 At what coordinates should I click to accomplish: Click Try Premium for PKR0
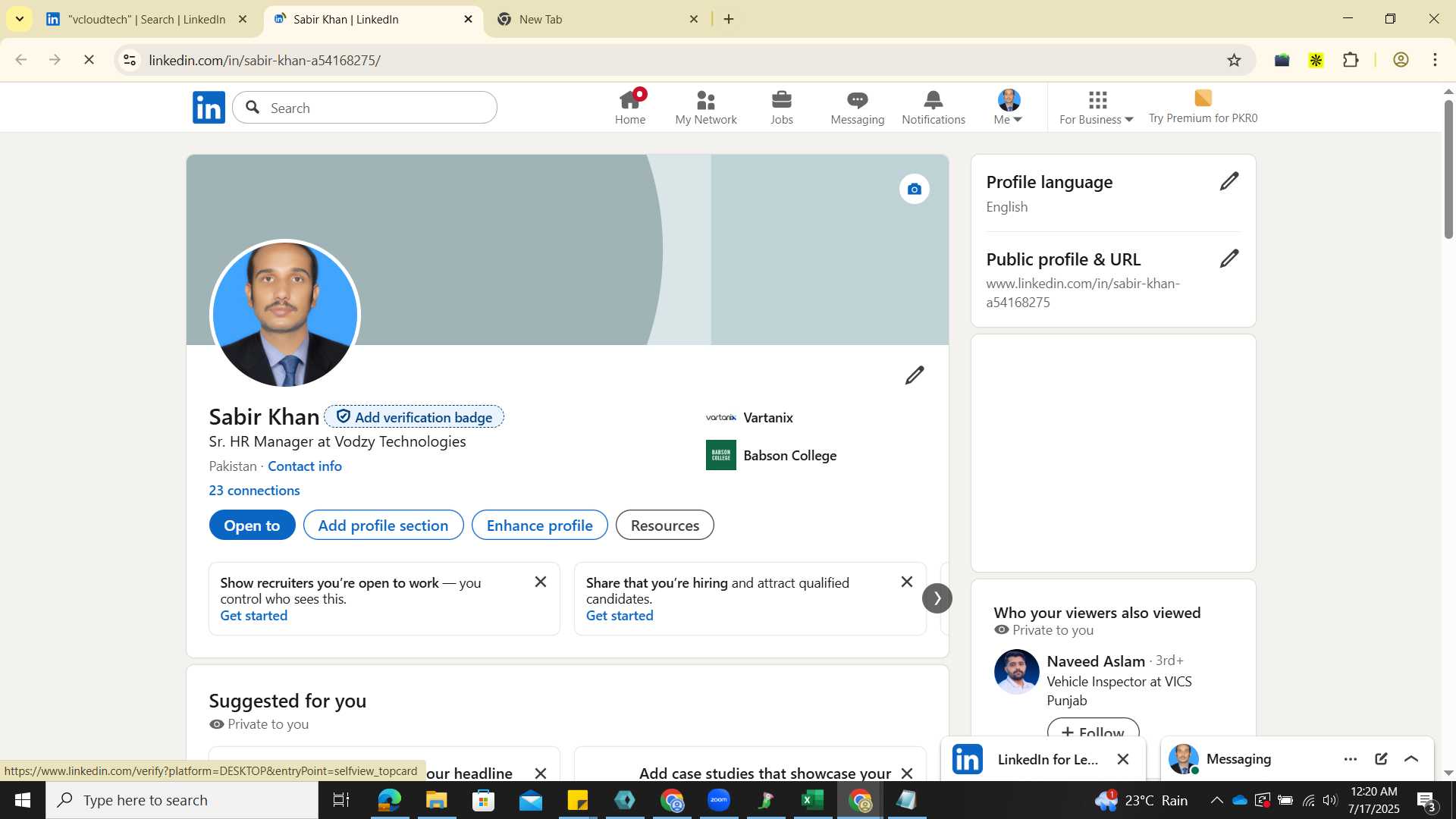(1203, 108)
